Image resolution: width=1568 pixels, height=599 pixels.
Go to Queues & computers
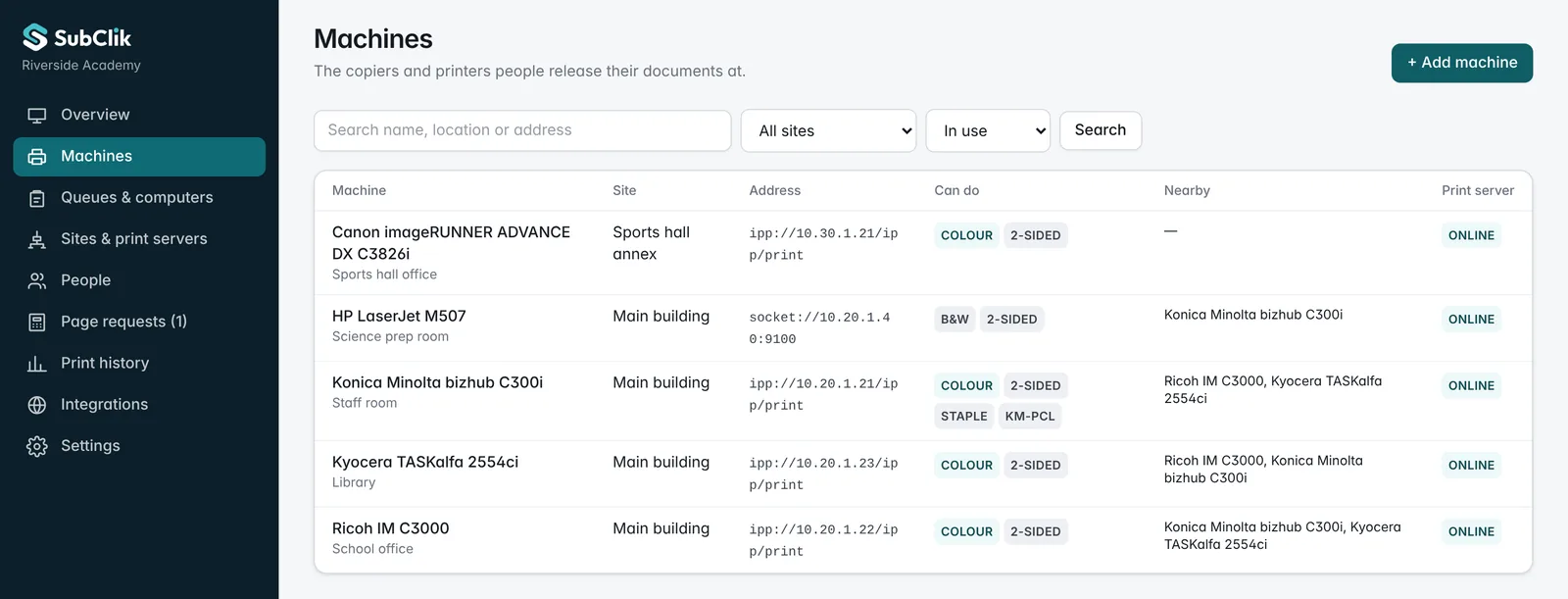tap(139, 198)
